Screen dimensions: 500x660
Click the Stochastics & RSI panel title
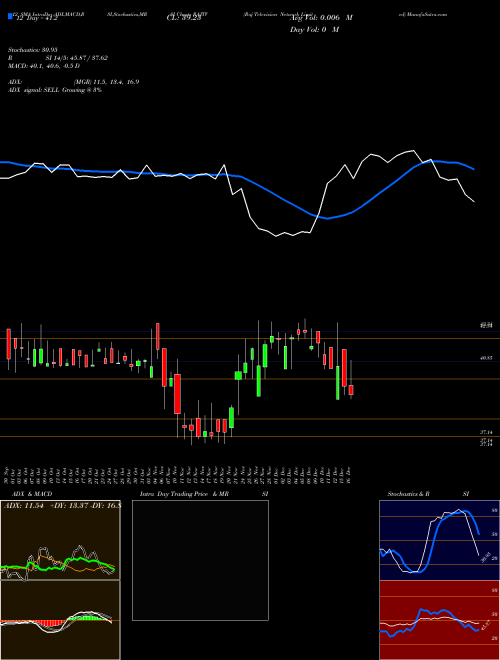point(428,494)
